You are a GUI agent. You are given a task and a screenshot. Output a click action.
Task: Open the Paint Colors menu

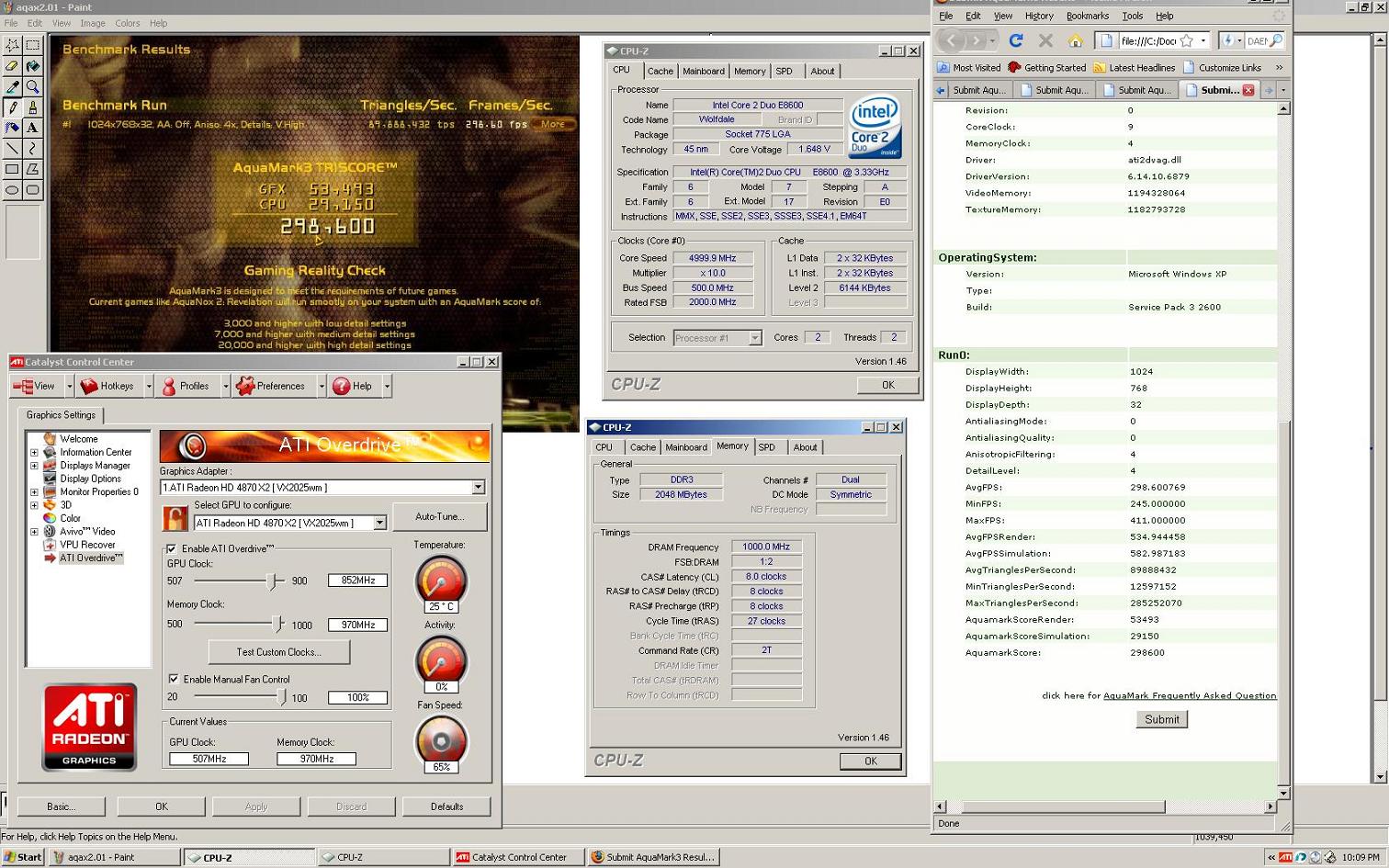pos(128,23)
